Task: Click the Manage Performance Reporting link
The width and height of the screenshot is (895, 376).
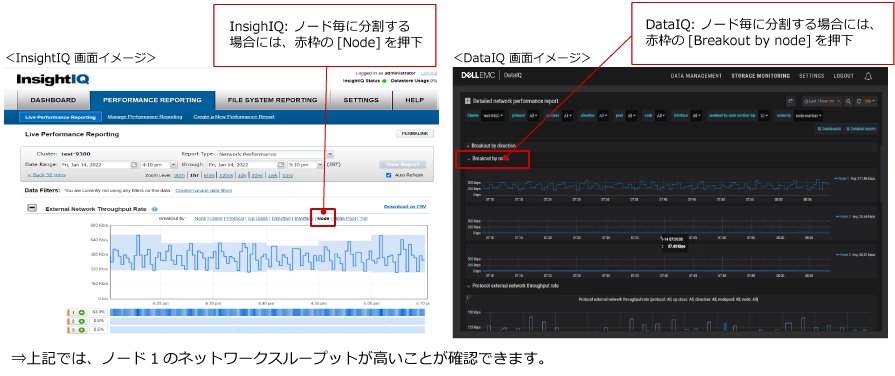Action: click(x=144, y=116)
